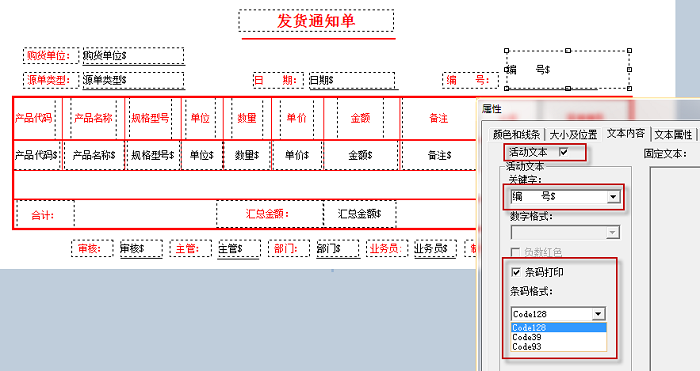Check the 负数红色 checkbox
This screenshot has width=700, height=371.
point(515,252)
